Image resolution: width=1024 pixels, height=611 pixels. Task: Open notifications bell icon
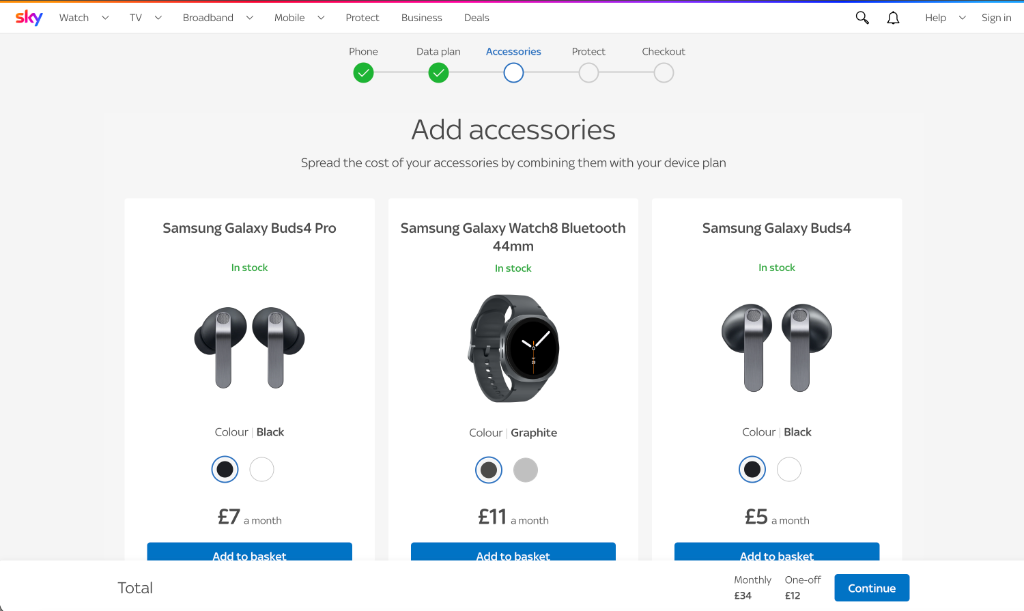point(893,18)
